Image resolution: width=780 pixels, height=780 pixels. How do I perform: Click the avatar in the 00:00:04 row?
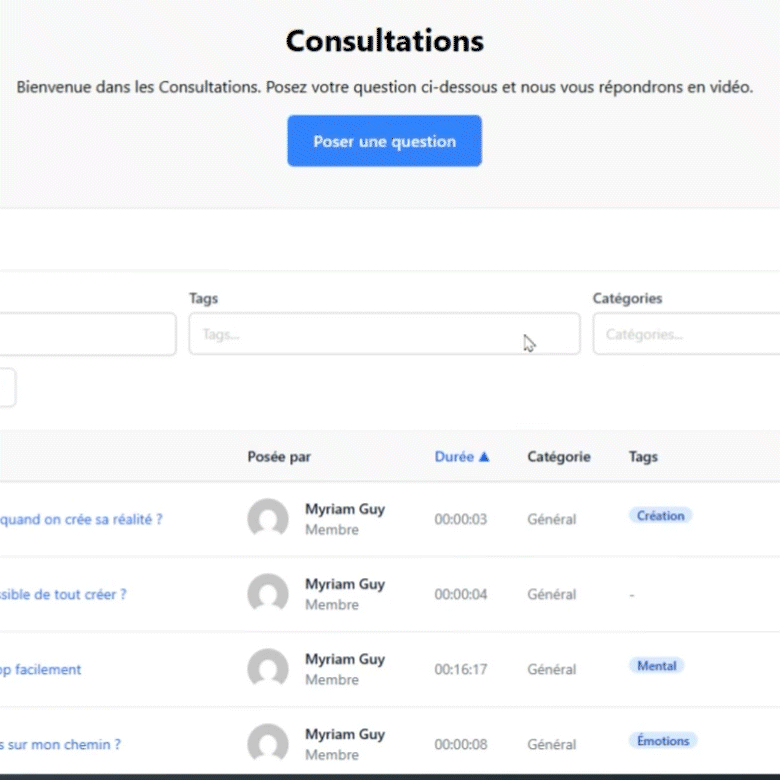point(268,594)
